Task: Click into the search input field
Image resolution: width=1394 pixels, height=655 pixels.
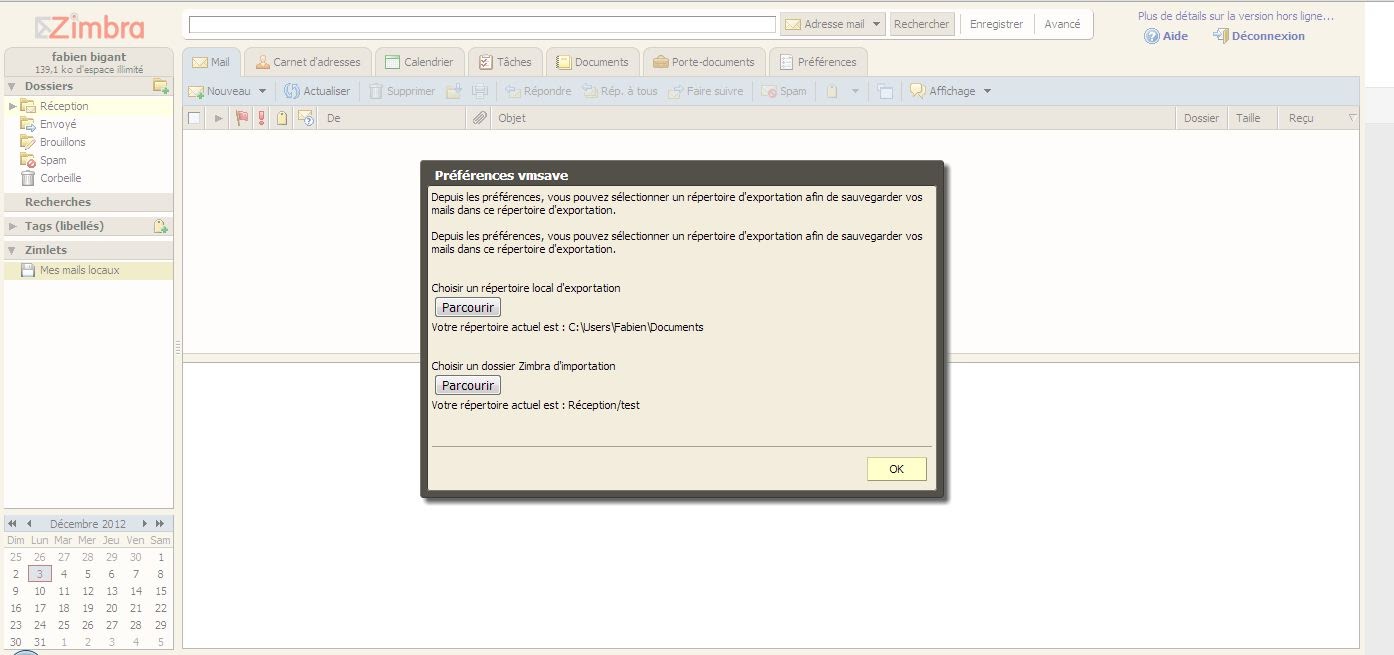Action: point(482,24)
